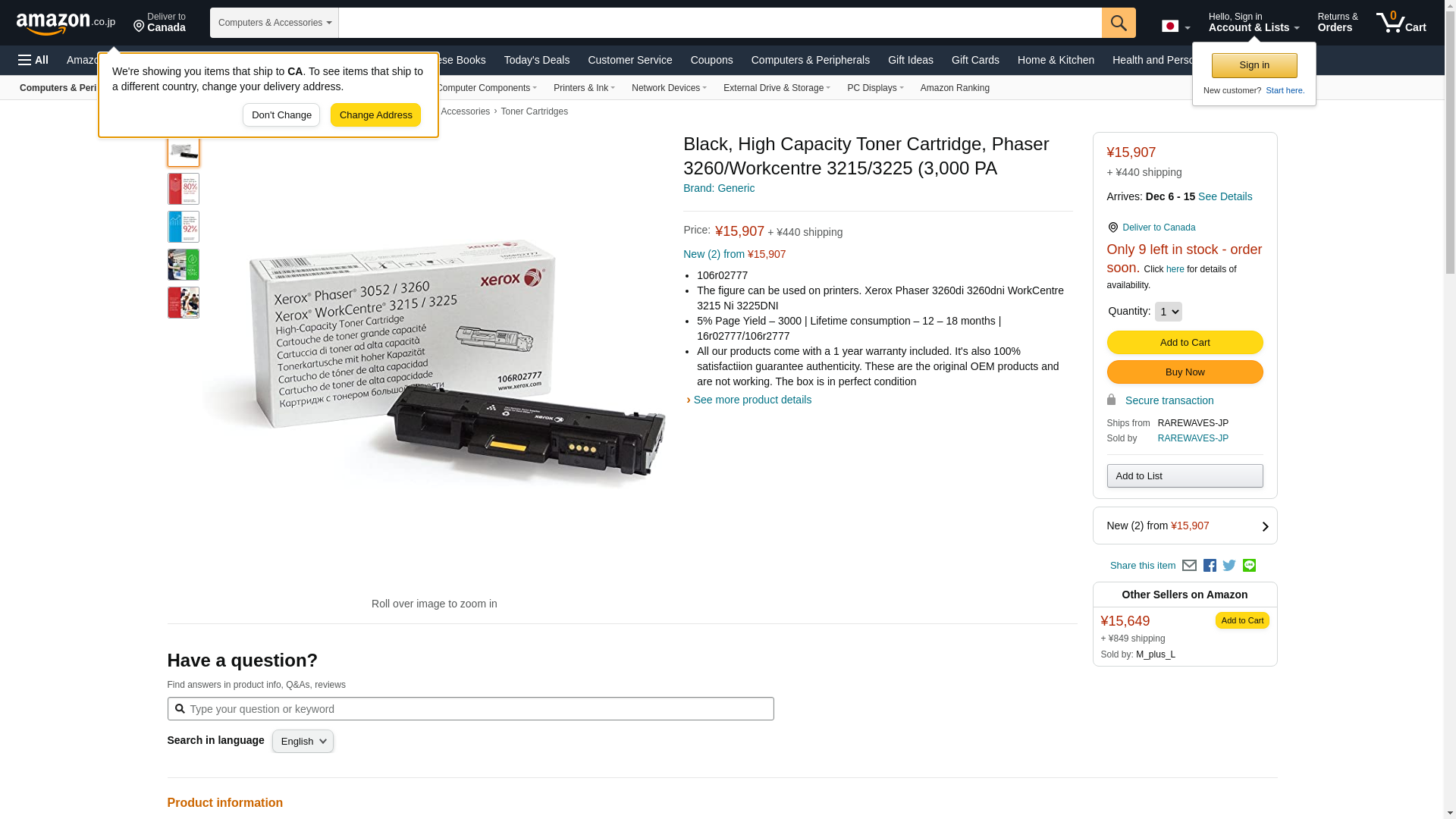The width and height of the screenshot is (1456, 819).
Task: Change the search language dropdown from English
Action: [x=303, y=742]
